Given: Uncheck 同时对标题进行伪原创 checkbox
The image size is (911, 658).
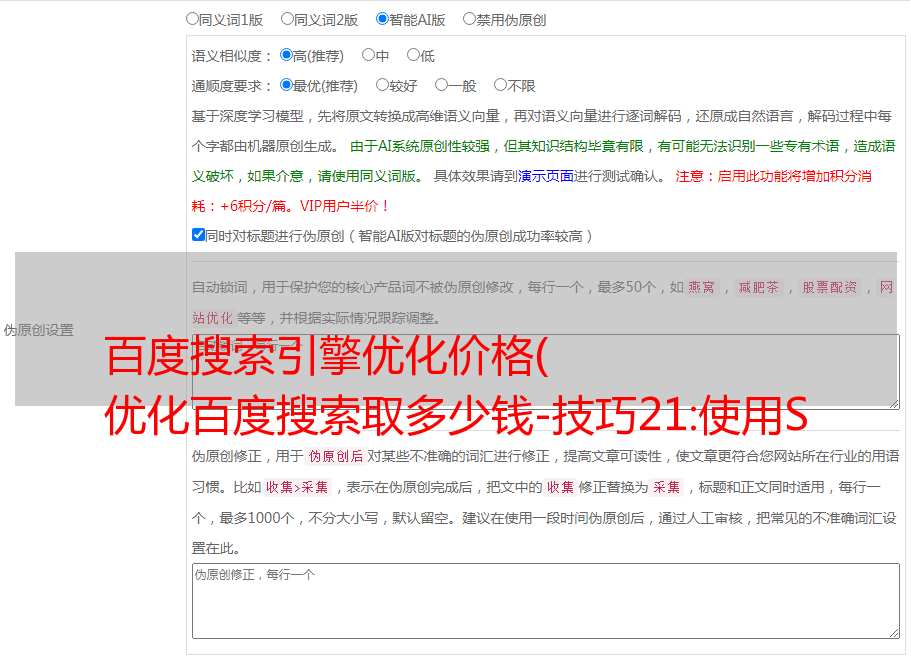Looking at the screenshot, I should (x=198, y=235).
